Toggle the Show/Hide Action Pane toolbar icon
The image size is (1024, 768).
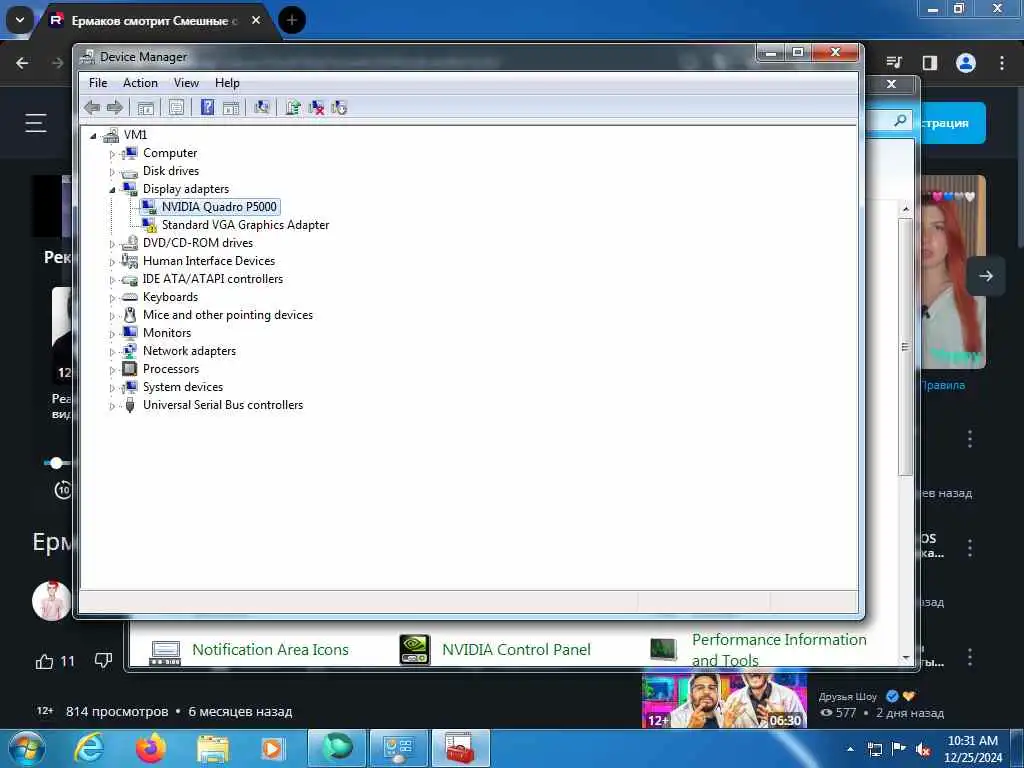click(x=231, y=108)
